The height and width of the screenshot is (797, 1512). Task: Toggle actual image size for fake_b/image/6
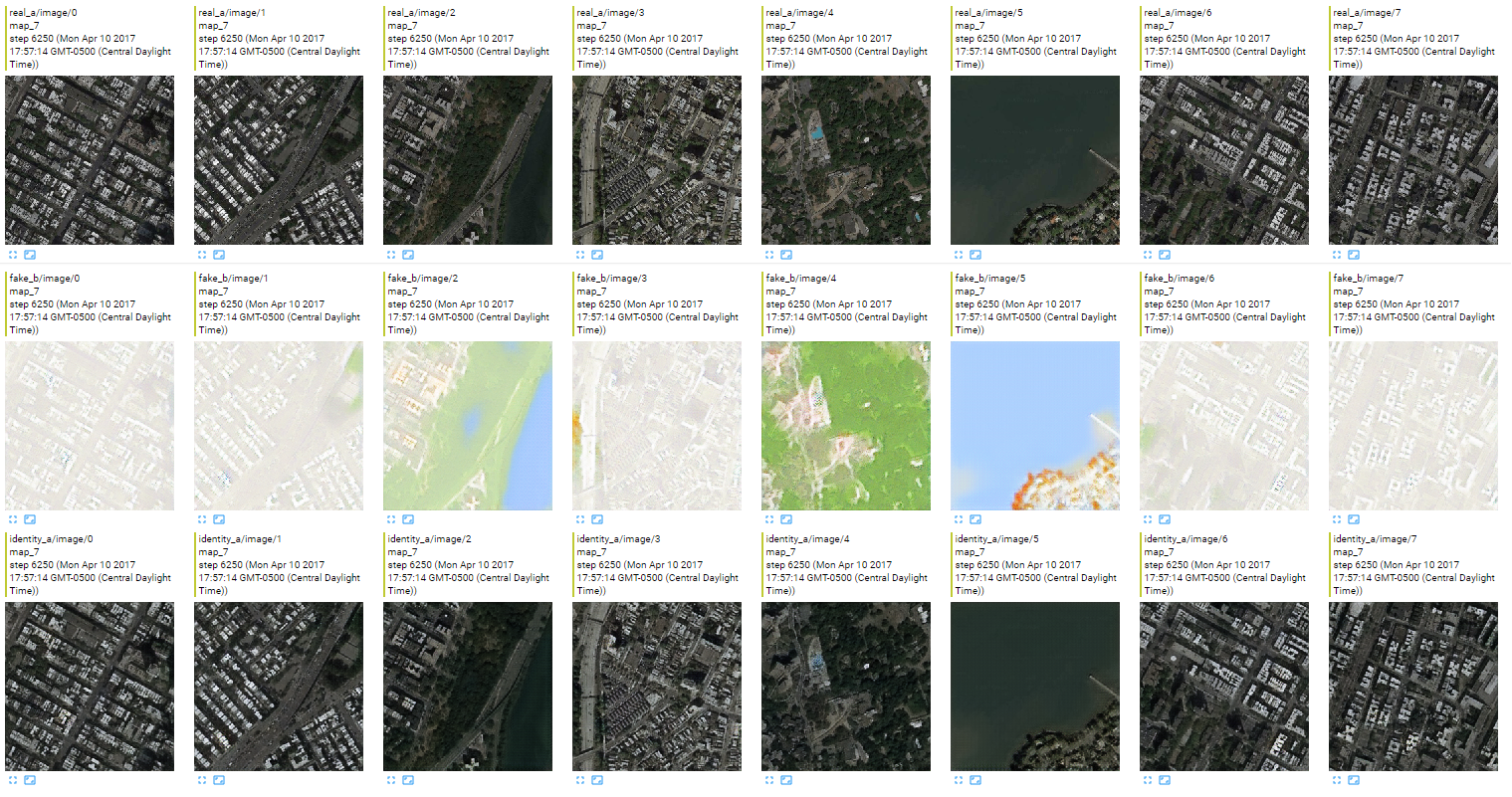pos(1164,519)
